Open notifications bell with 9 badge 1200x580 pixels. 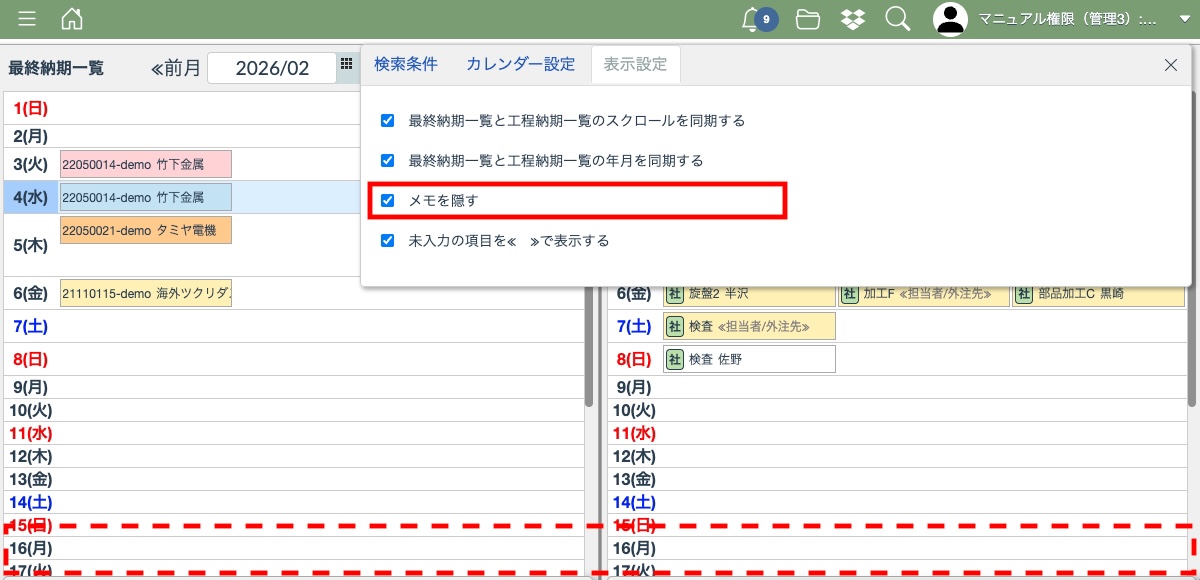coord(752,19)
